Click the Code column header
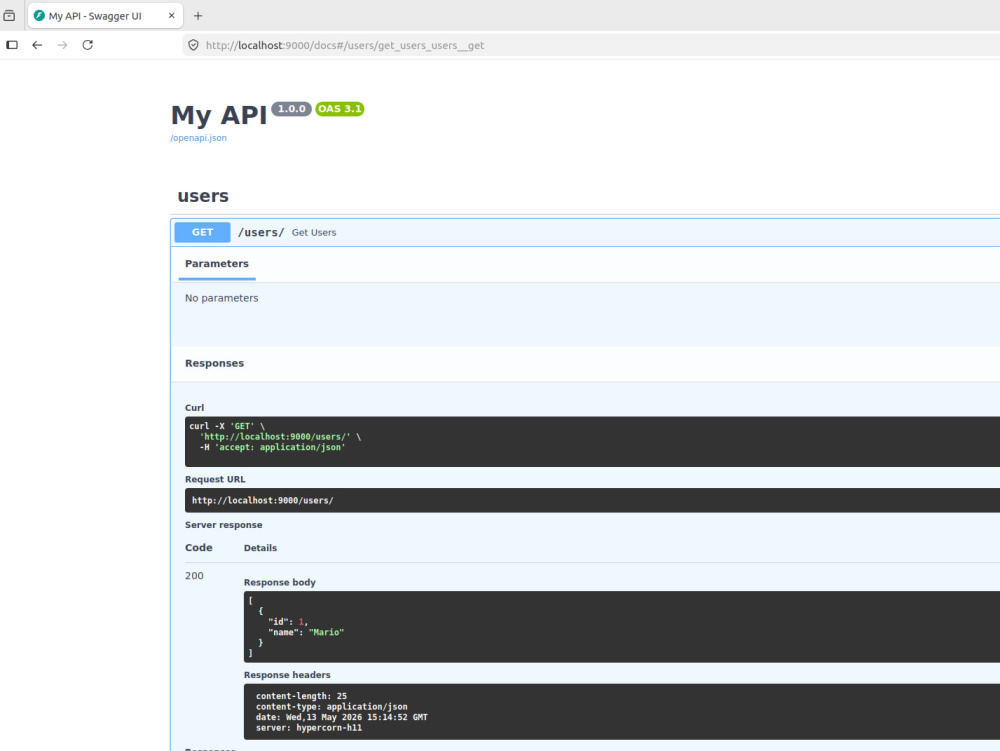The image size is (1000, 751). [198, 548]
